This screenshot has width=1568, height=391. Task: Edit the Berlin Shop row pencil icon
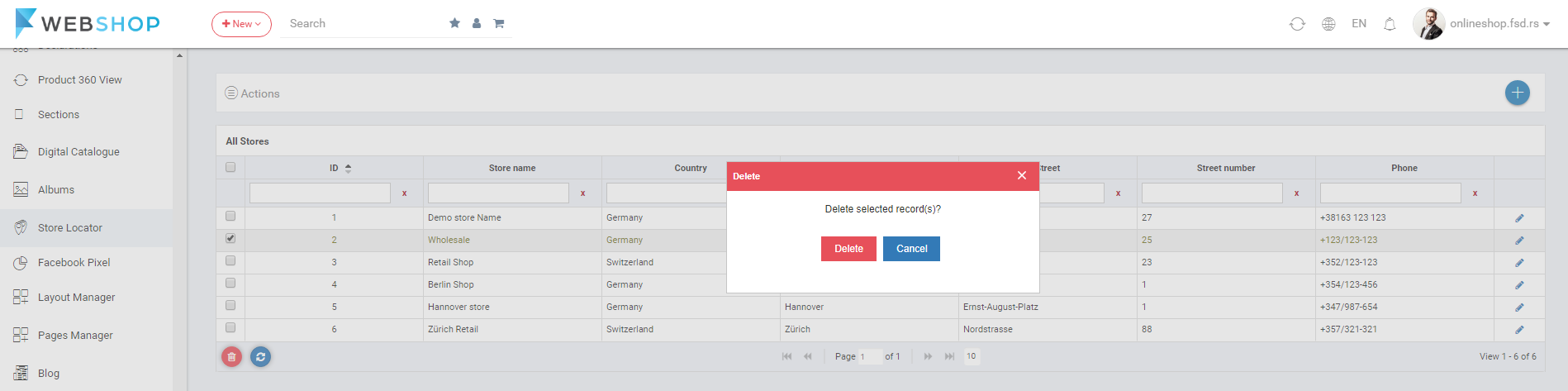tap(1518, 285)
